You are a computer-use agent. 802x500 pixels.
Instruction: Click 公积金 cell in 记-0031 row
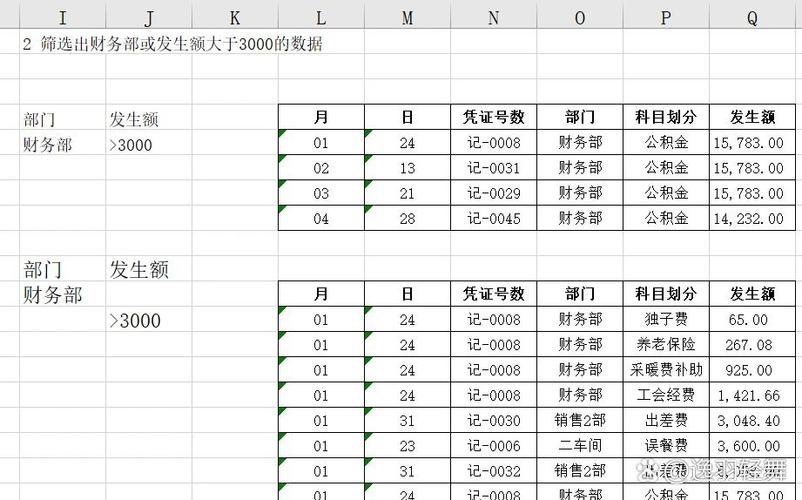(x=666, y=168)
